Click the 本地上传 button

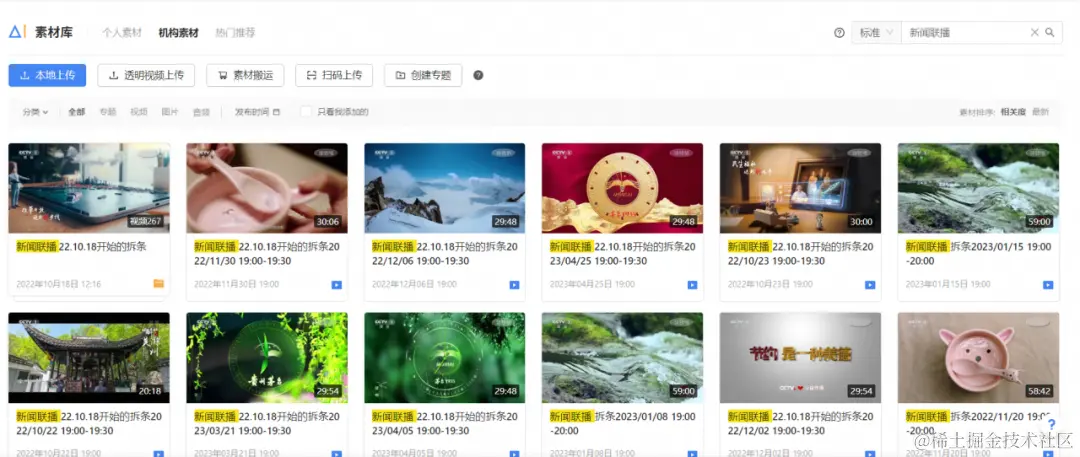click(47, 75)
